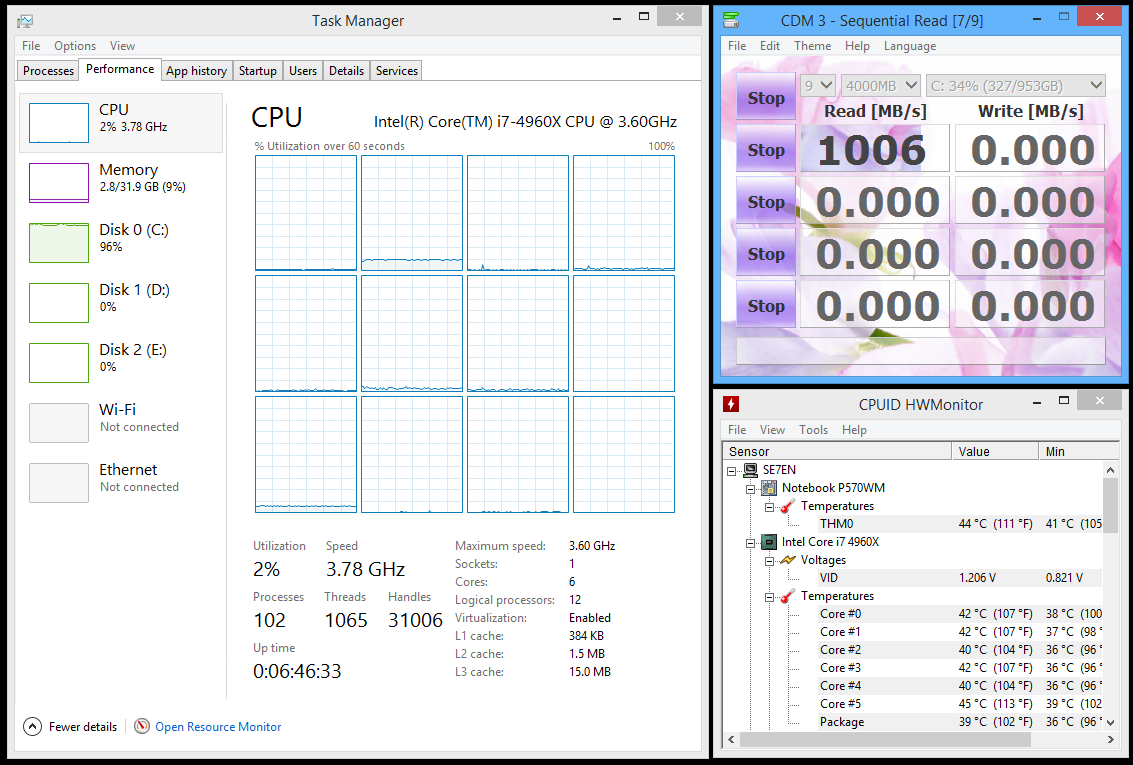Open the test count dropdown showing 9
This screenshot has height=765, width=1133.
818,86
